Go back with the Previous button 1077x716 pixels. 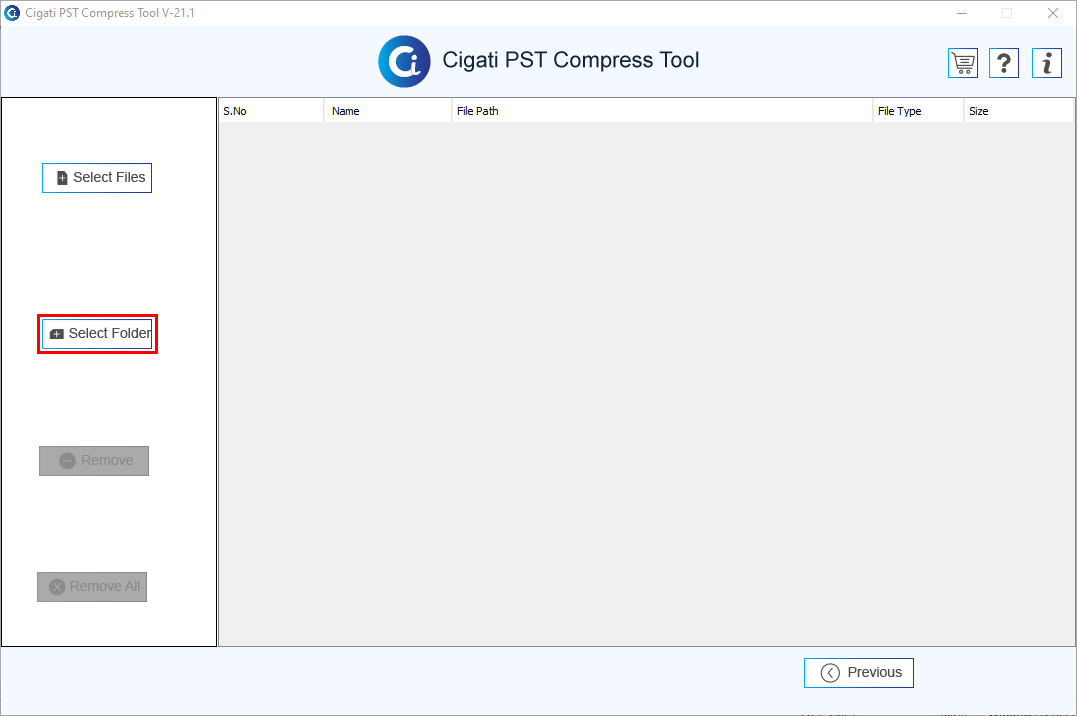859,673
